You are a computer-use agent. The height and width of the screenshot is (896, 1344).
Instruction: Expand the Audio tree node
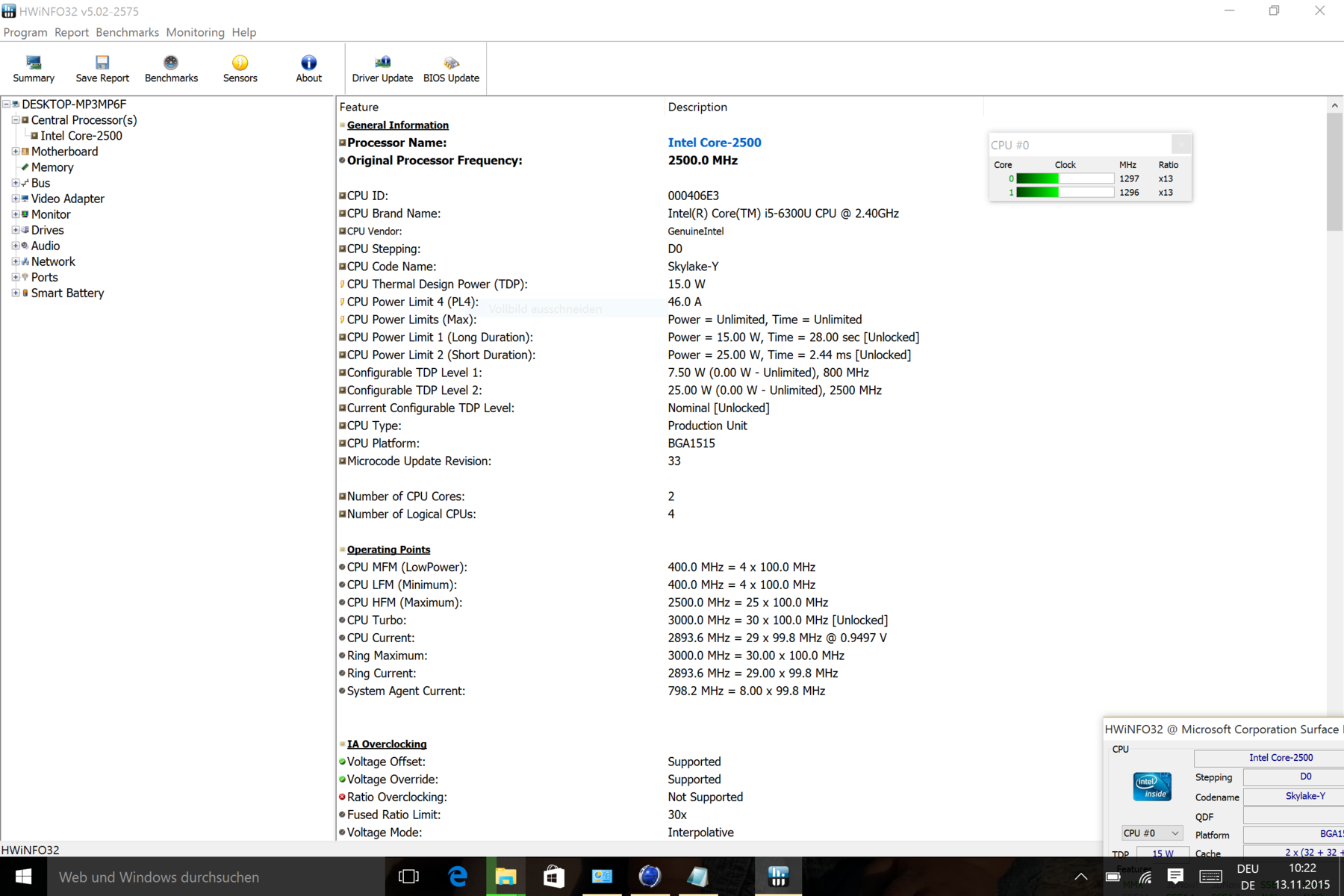click(15, 246)
